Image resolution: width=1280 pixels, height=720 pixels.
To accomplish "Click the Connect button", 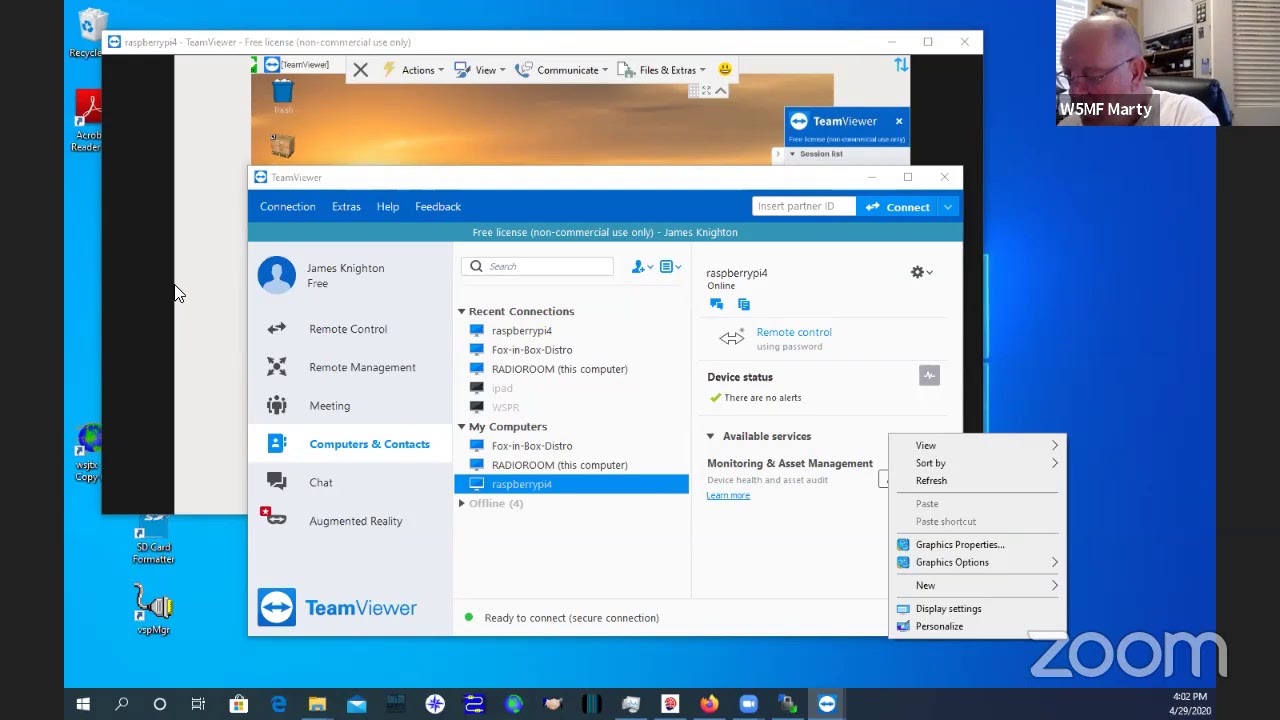I will 898,207.
